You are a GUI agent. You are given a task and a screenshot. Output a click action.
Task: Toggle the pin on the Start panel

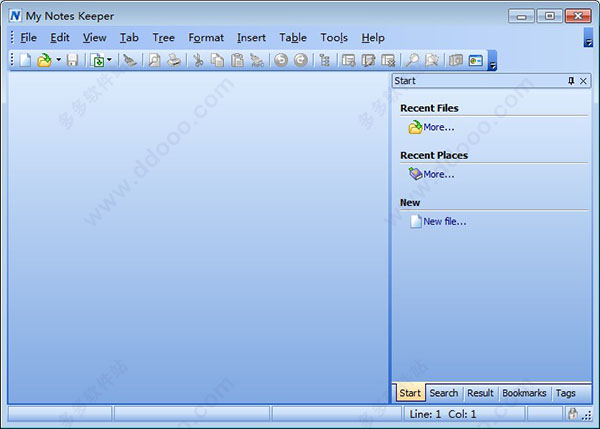click(571, 81)
